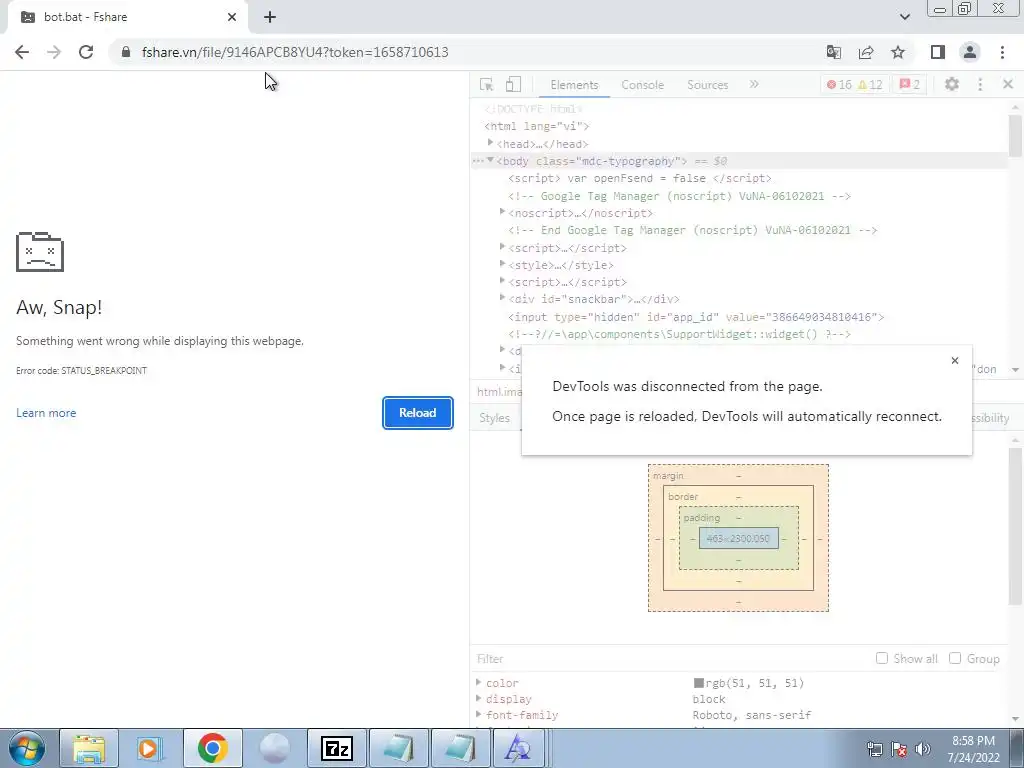Click the box model content size 463×2300.050
The height and width of the screenshot is (768, 1024).
[x=739, y=538]
